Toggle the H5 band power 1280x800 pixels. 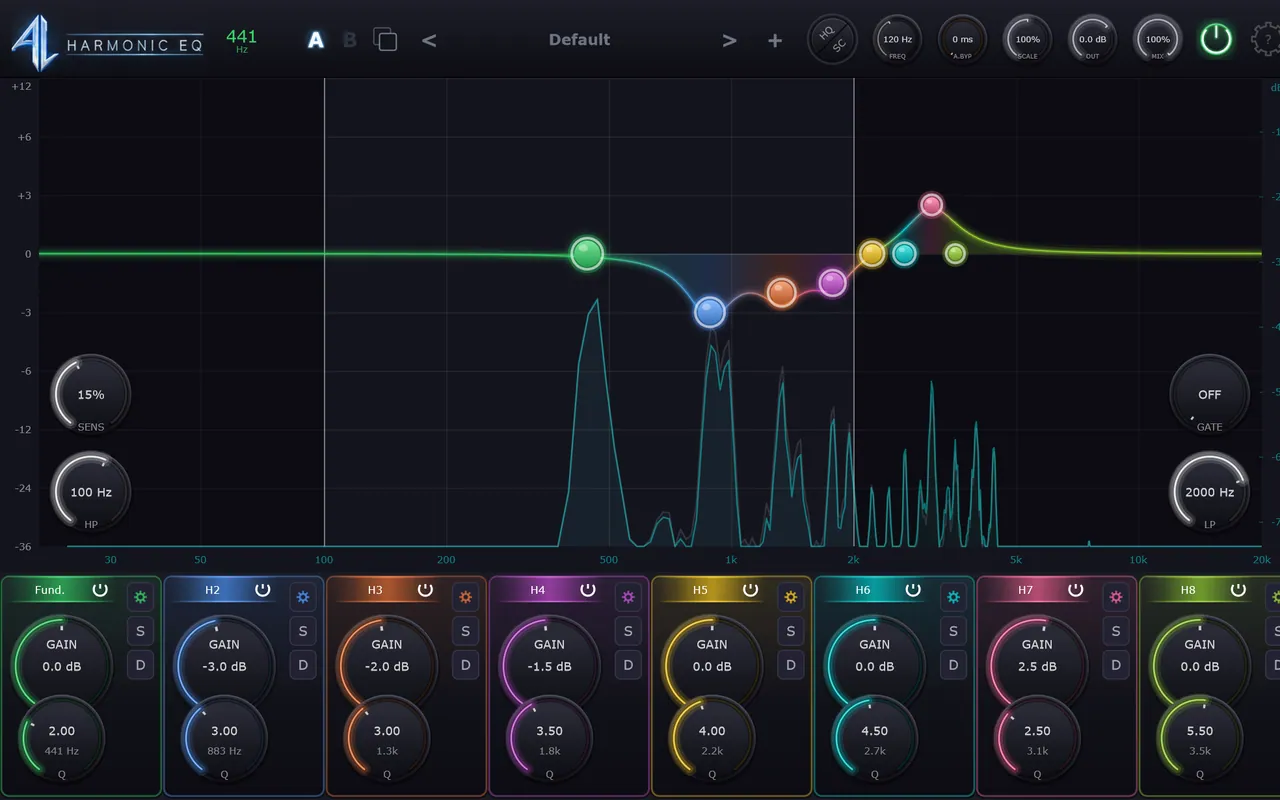750,590
